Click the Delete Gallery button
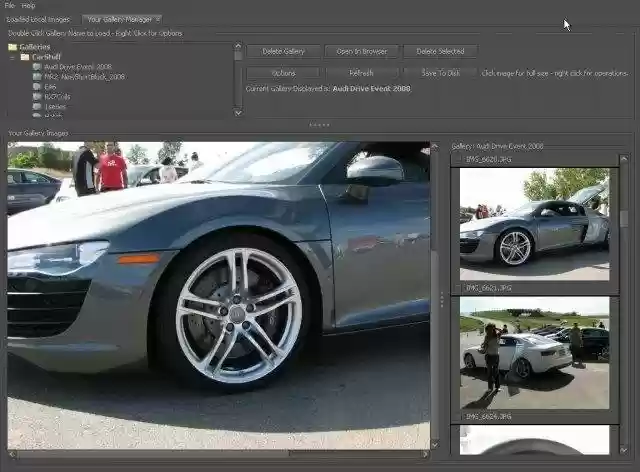Viewport: 640px width, 472px height. tap(283, 51)
